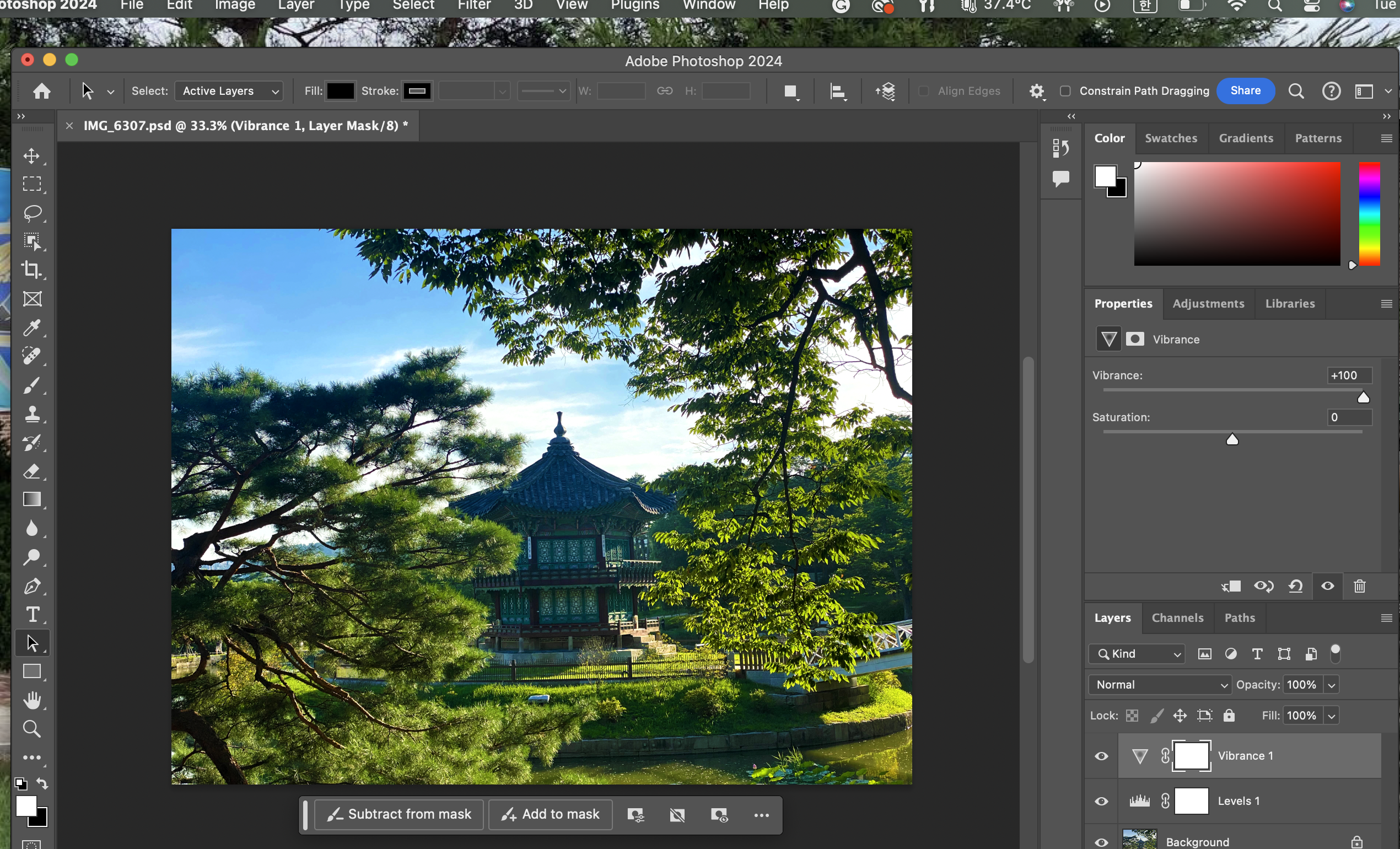Hide the Vibrance 1 layer

pyautogui.click(x=1101, y=756)
